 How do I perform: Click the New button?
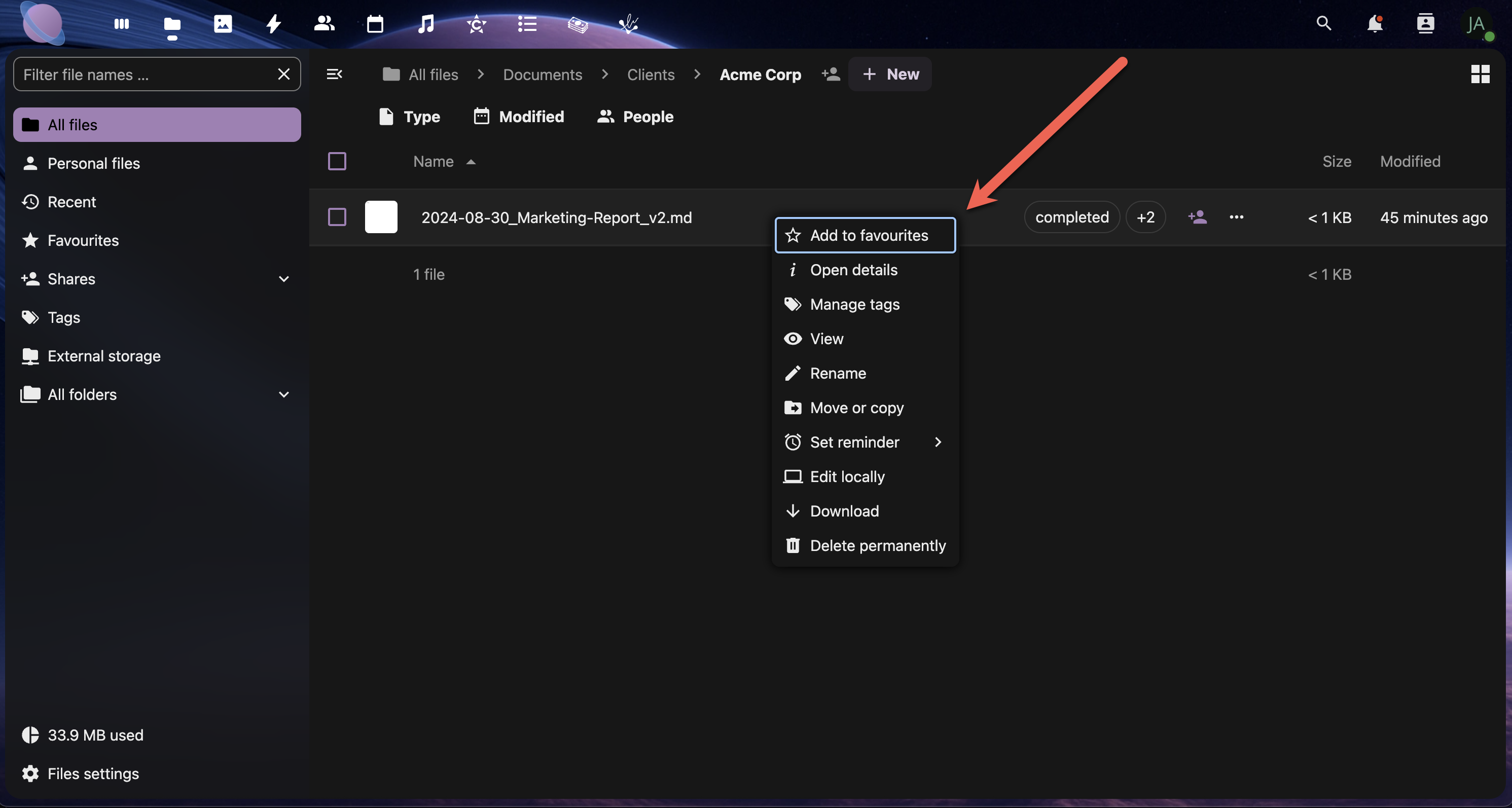[x=890, y=74]
